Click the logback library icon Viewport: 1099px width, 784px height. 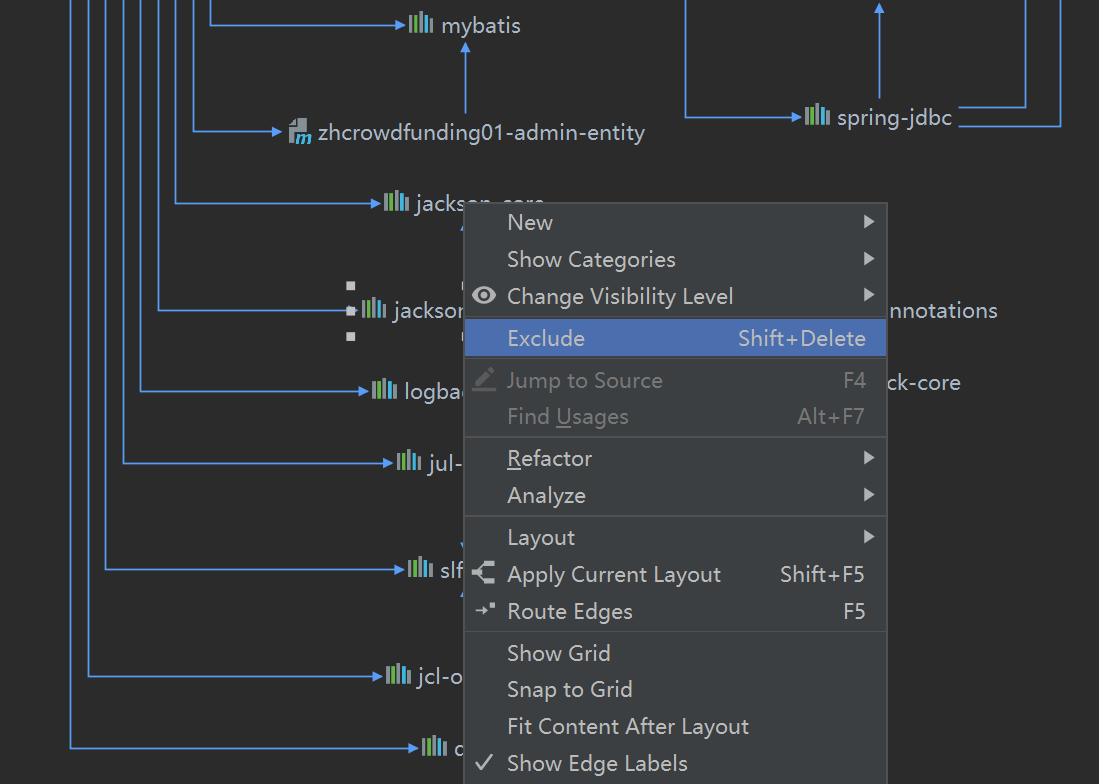pos(384,390)
